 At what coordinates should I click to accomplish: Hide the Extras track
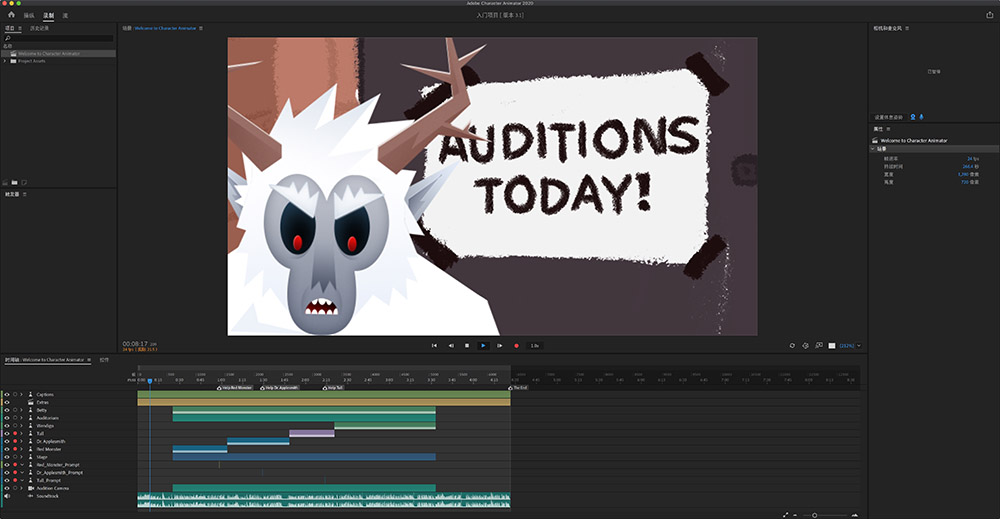coord(7,402)
